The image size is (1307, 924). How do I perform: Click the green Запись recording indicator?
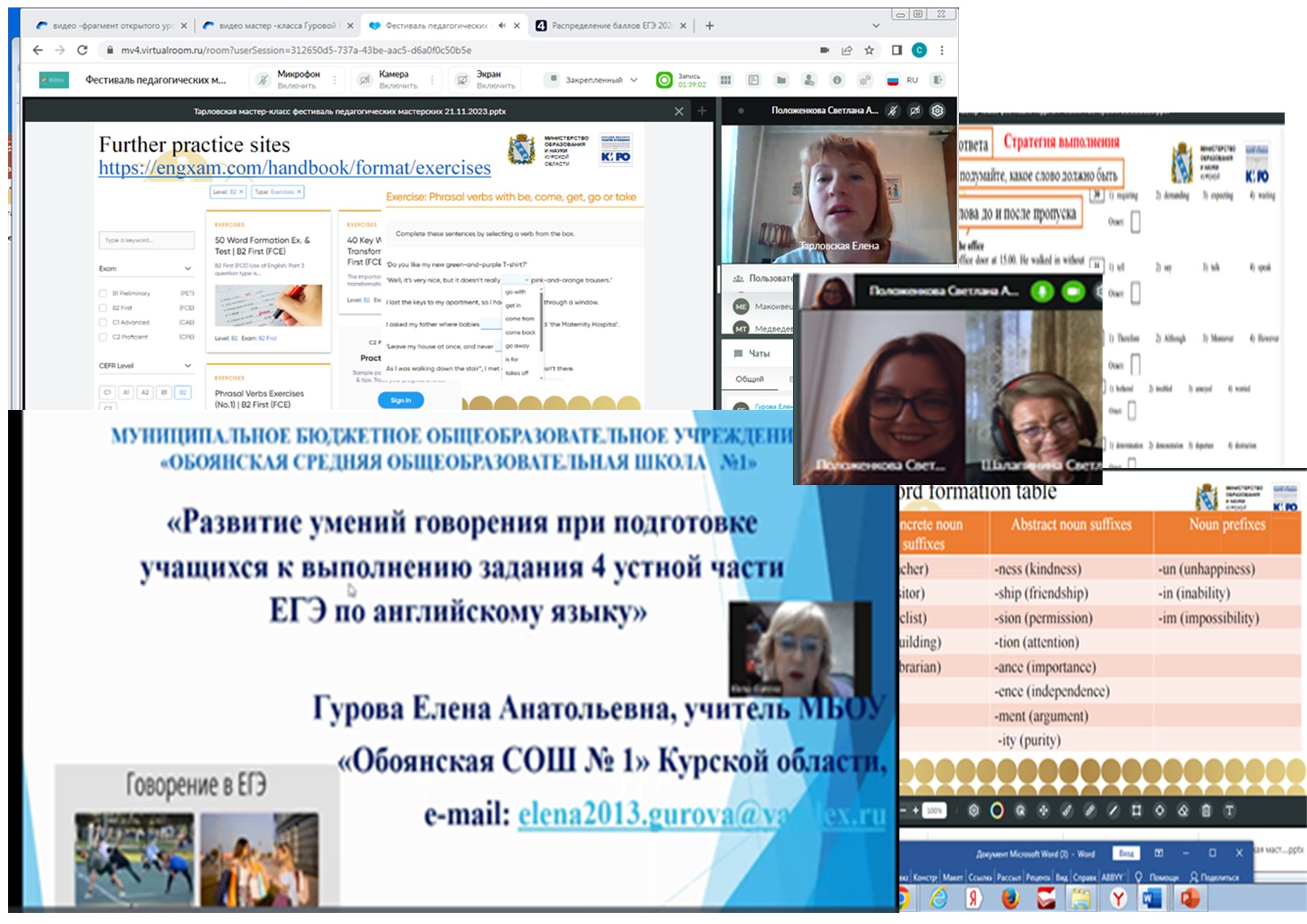coord(664,80)
